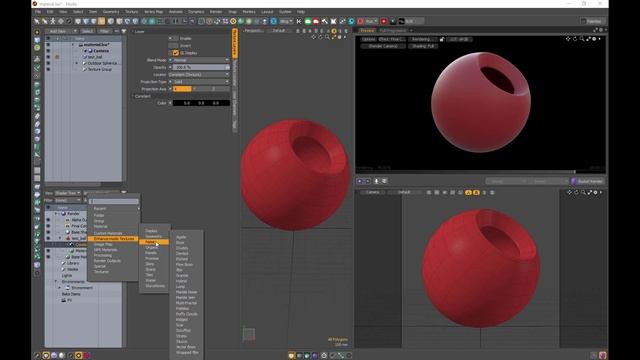Open the Locator dropdown
Viewport: 640px width, 360px height.
(200, 75)
